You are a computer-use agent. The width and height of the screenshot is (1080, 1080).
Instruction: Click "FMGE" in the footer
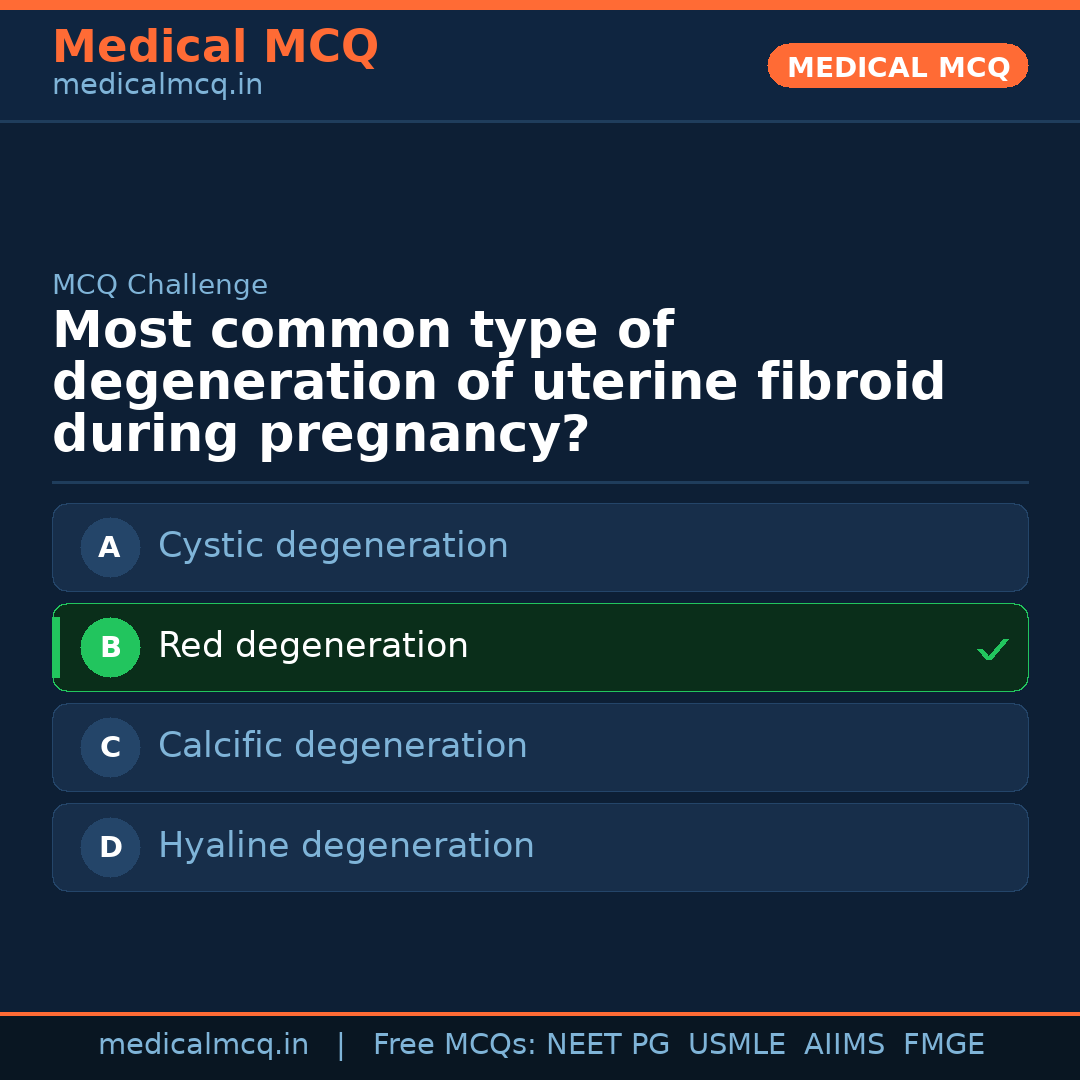tap(943, 1045)
